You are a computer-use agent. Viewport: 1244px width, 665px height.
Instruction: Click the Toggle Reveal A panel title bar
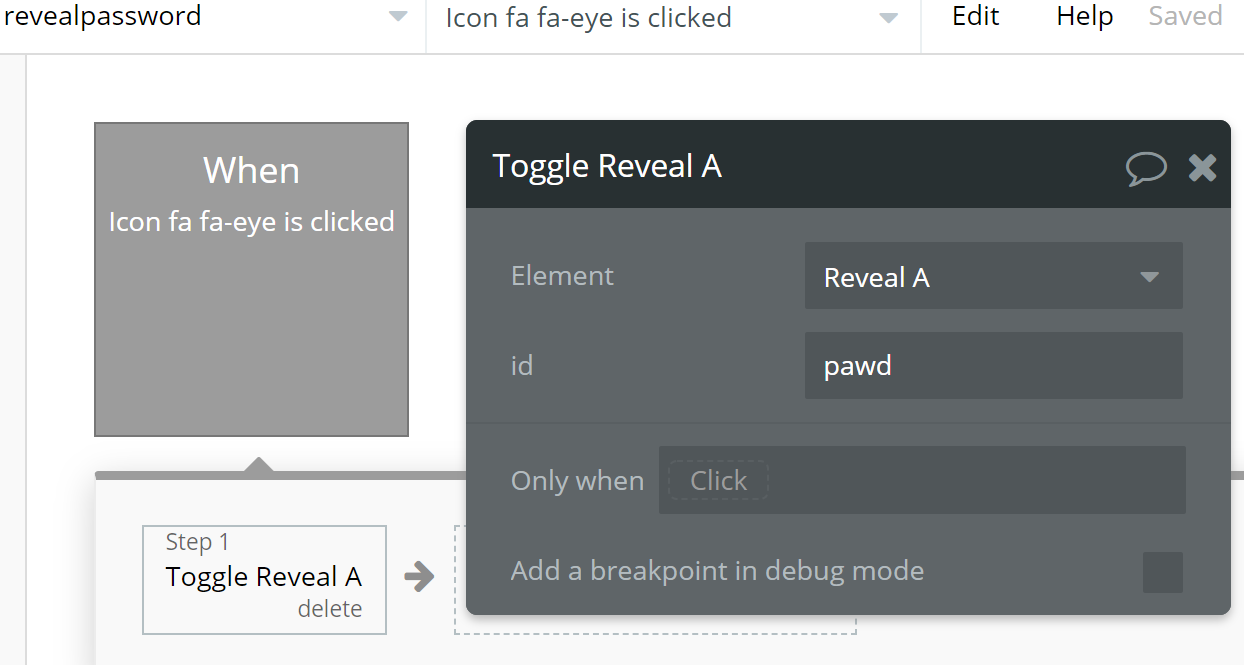click(x=800, y=165)
